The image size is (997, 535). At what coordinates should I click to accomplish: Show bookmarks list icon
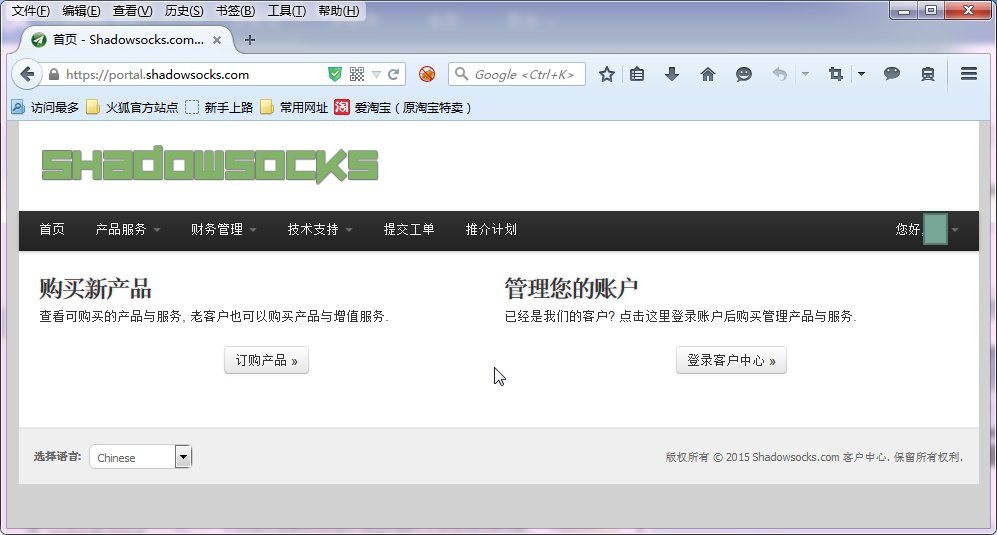click(637, 74)
